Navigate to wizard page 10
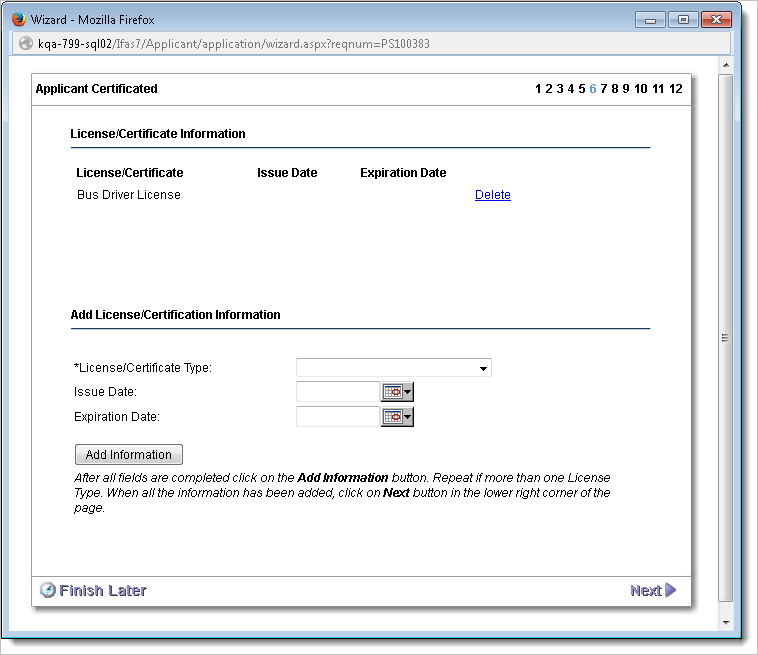Image resolution: width=758 pixels, height=655 pixels. [640, 89]
